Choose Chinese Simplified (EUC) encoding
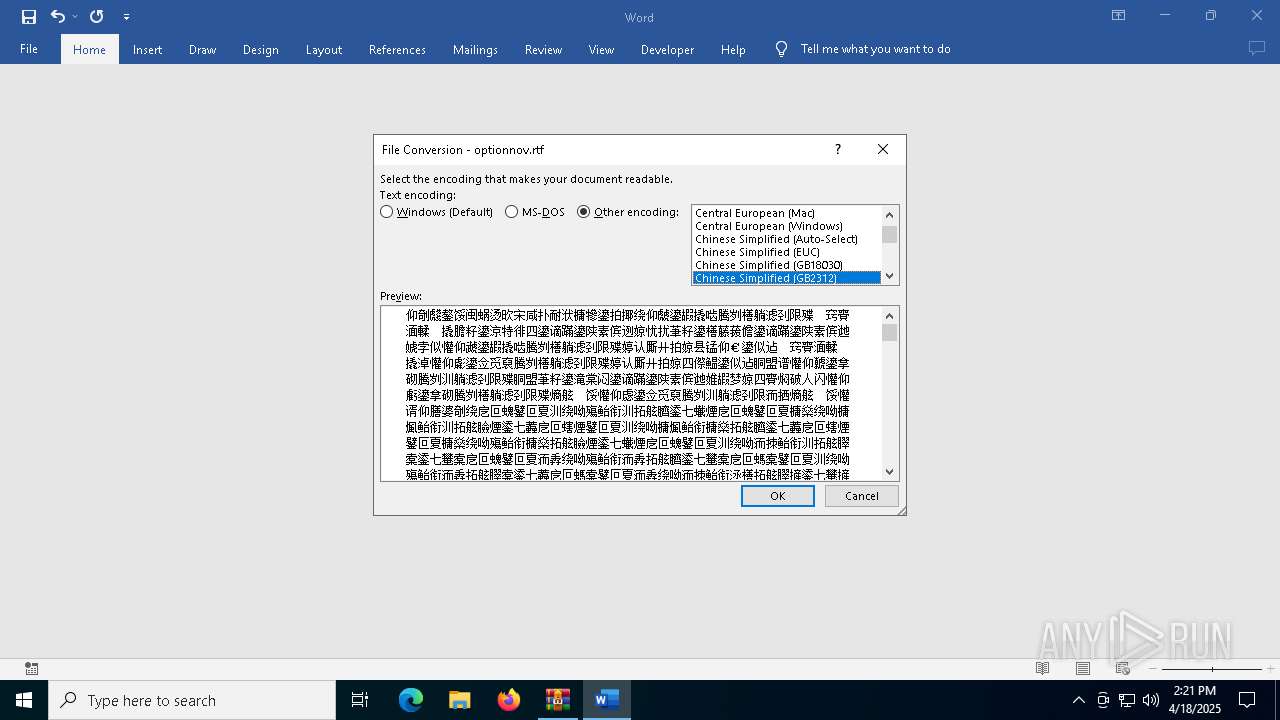Image resolution: width=1280 pixels, height=720 pixels. (x=786, y=252)
